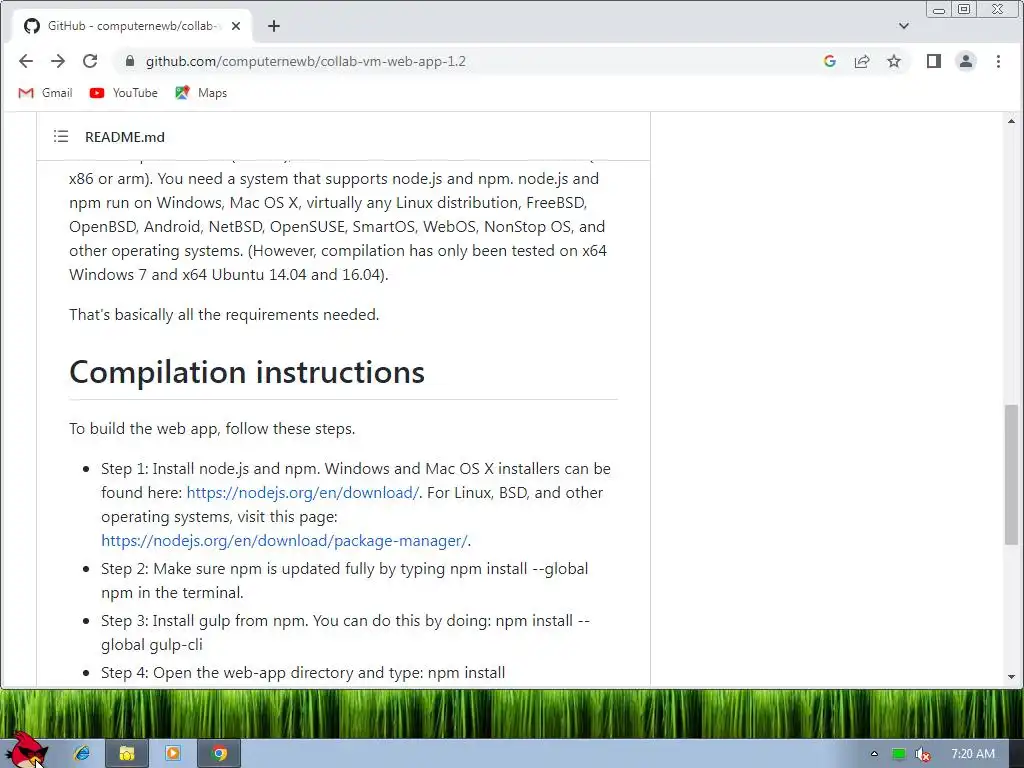1024x768 pixels.
Task: Open the nodejs.org package-manager link
Action: 284,541
